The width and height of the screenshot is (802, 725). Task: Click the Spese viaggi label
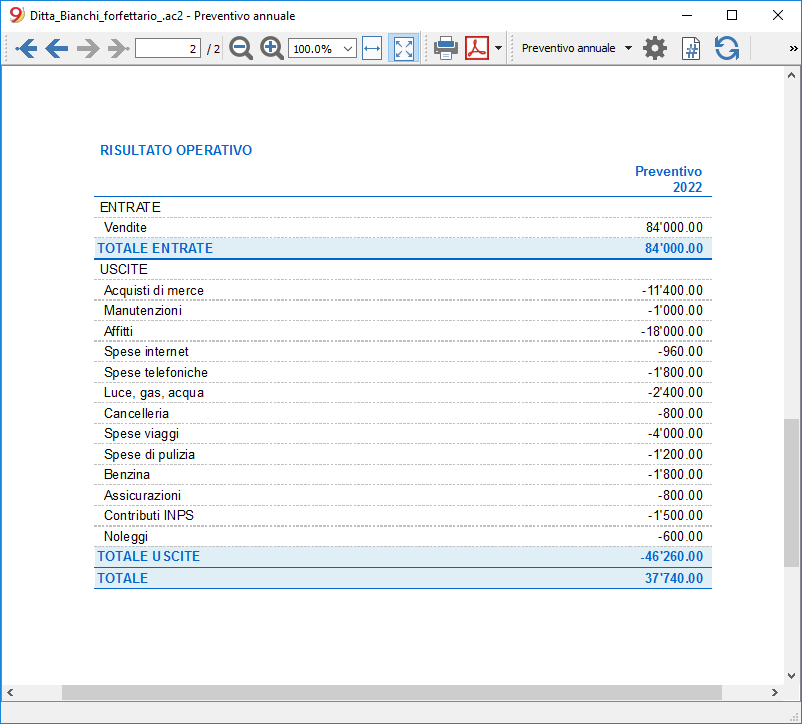coord(141,434)
